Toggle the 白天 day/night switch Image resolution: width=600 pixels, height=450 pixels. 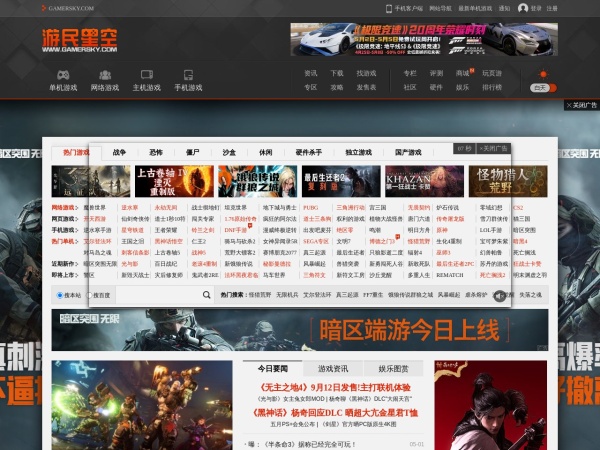coord(543,88)
